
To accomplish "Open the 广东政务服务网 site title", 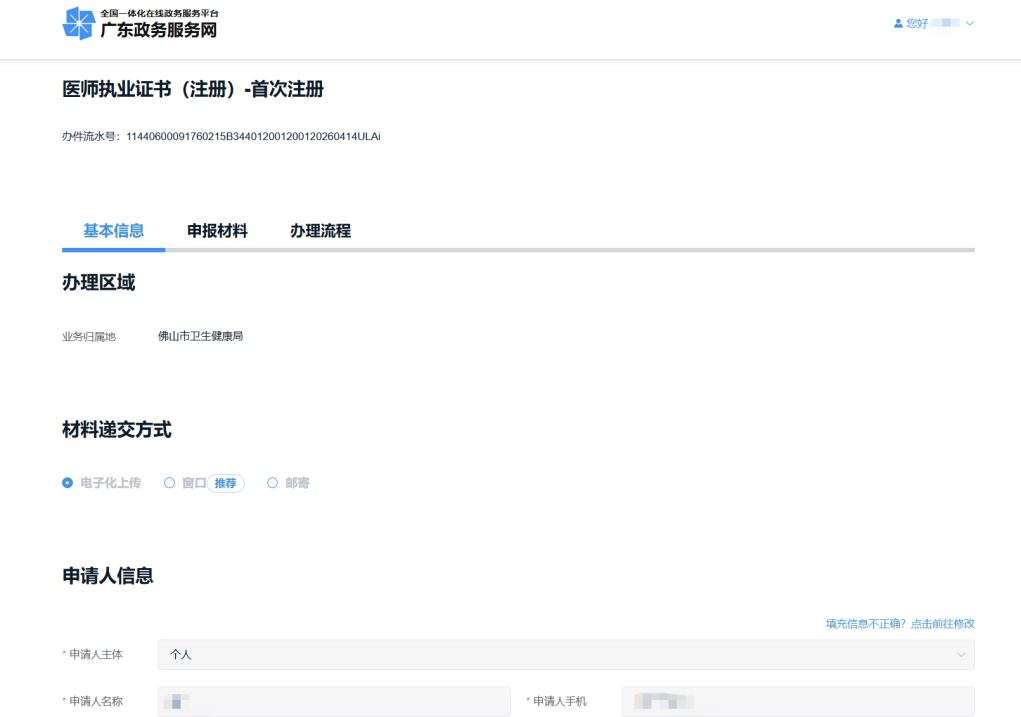I will point(159,30).
